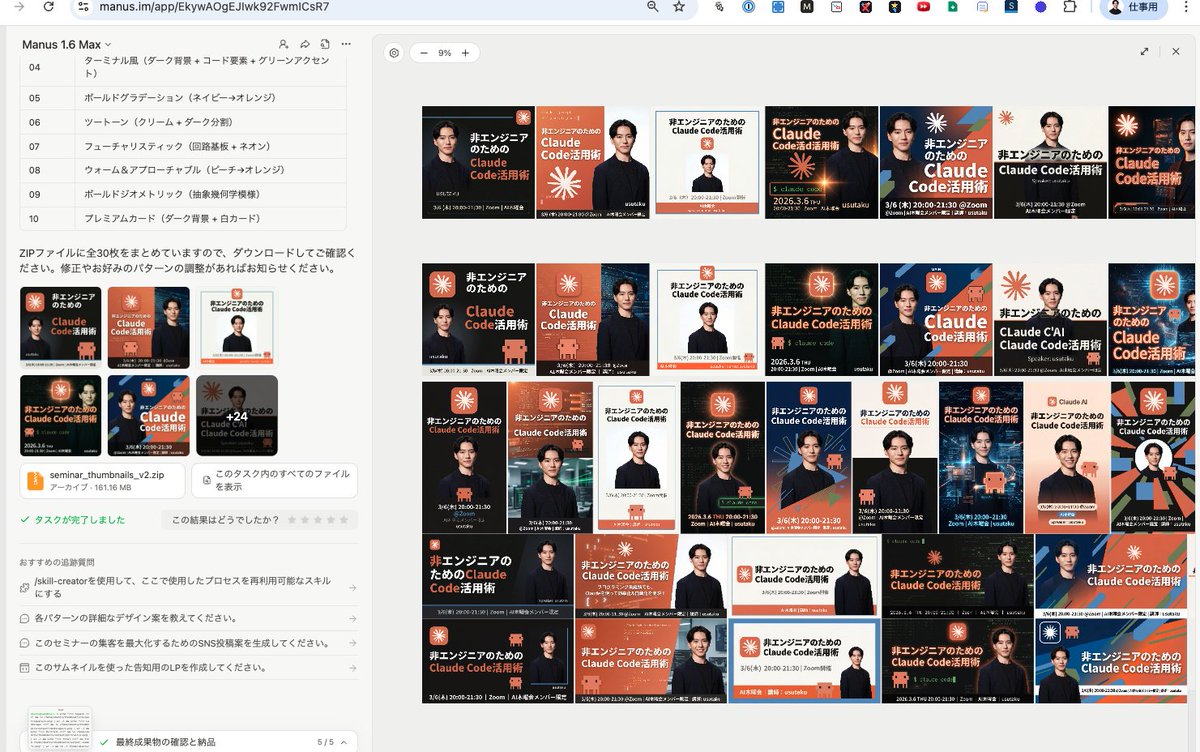Open the +24 more thumbnails tile

[x=237, y=416]
